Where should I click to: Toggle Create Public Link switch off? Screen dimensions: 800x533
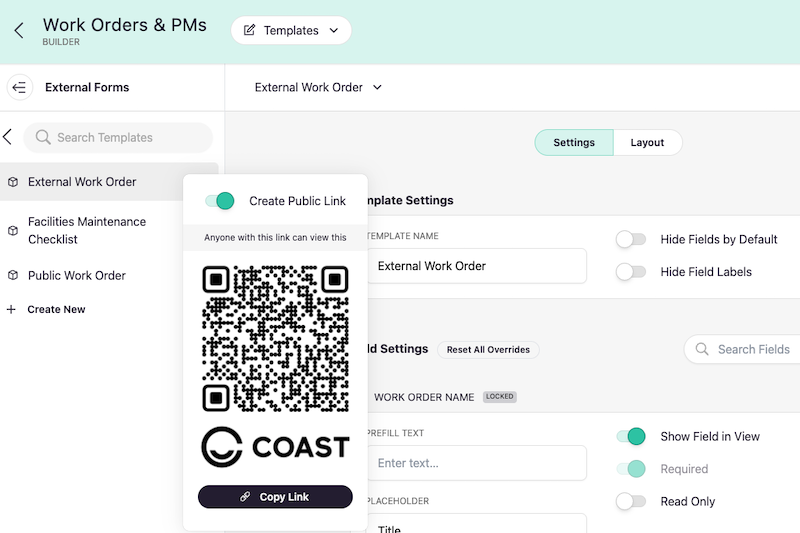(219, 201)
